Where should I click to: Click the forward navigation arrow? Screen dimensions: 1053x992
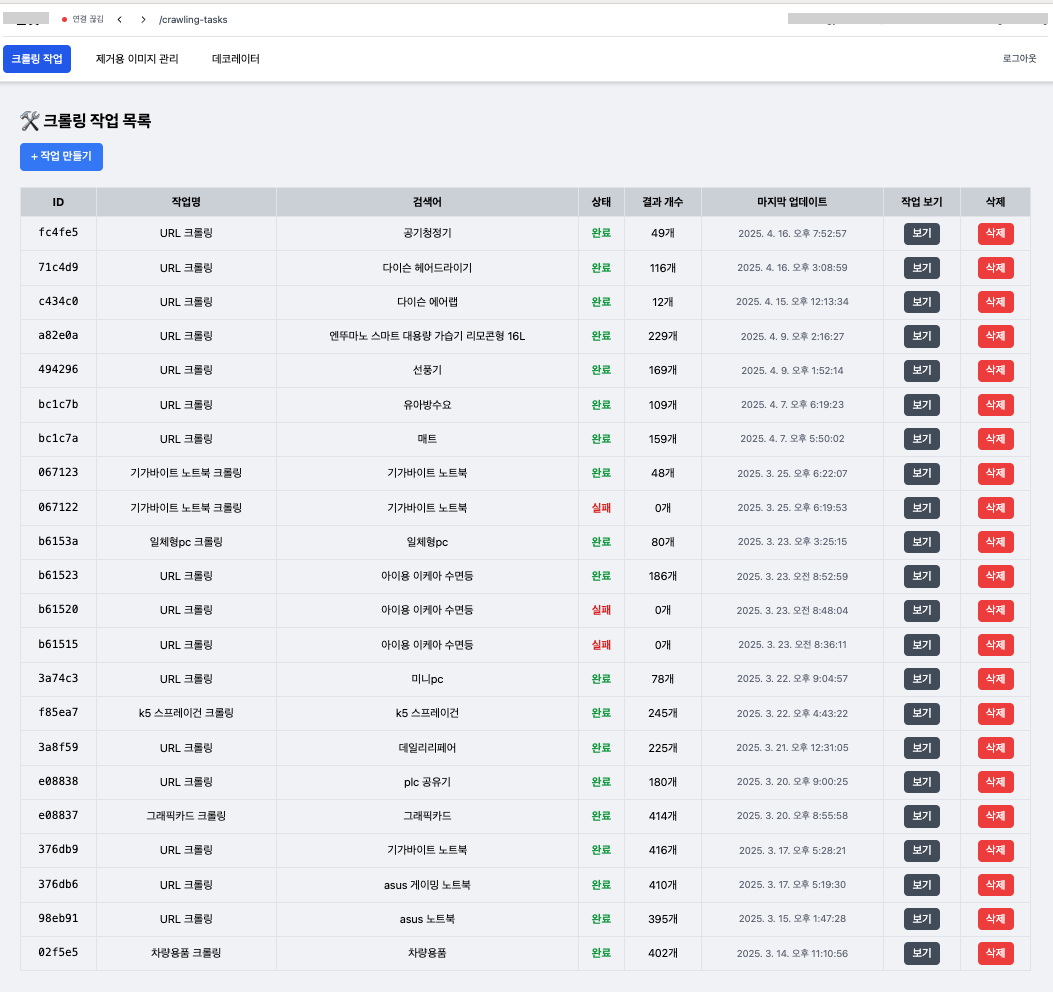coord(143,19)
